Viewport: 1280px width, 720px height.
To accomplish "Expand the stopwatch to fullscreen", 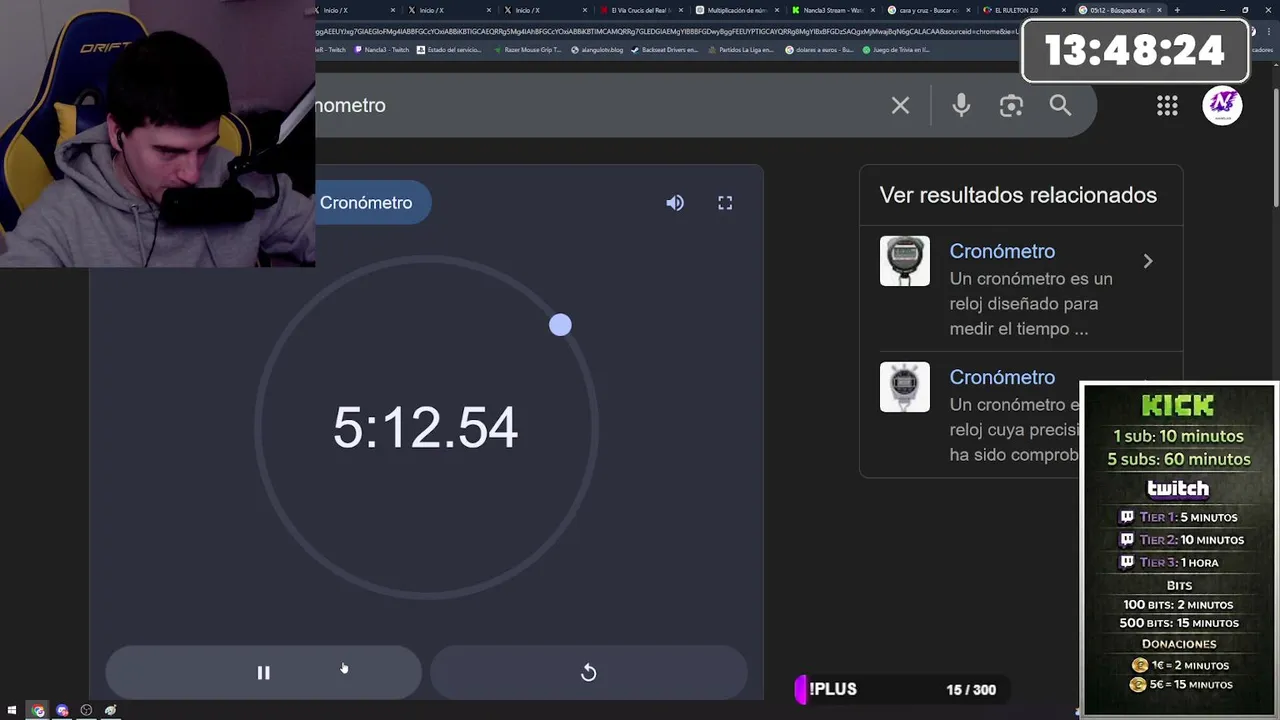I will point(725,203).
